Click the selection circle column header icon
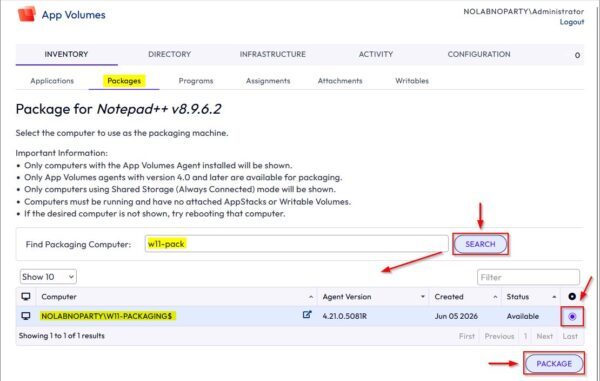The height and width of the screenshot is (381, 600). click(572, 296)
